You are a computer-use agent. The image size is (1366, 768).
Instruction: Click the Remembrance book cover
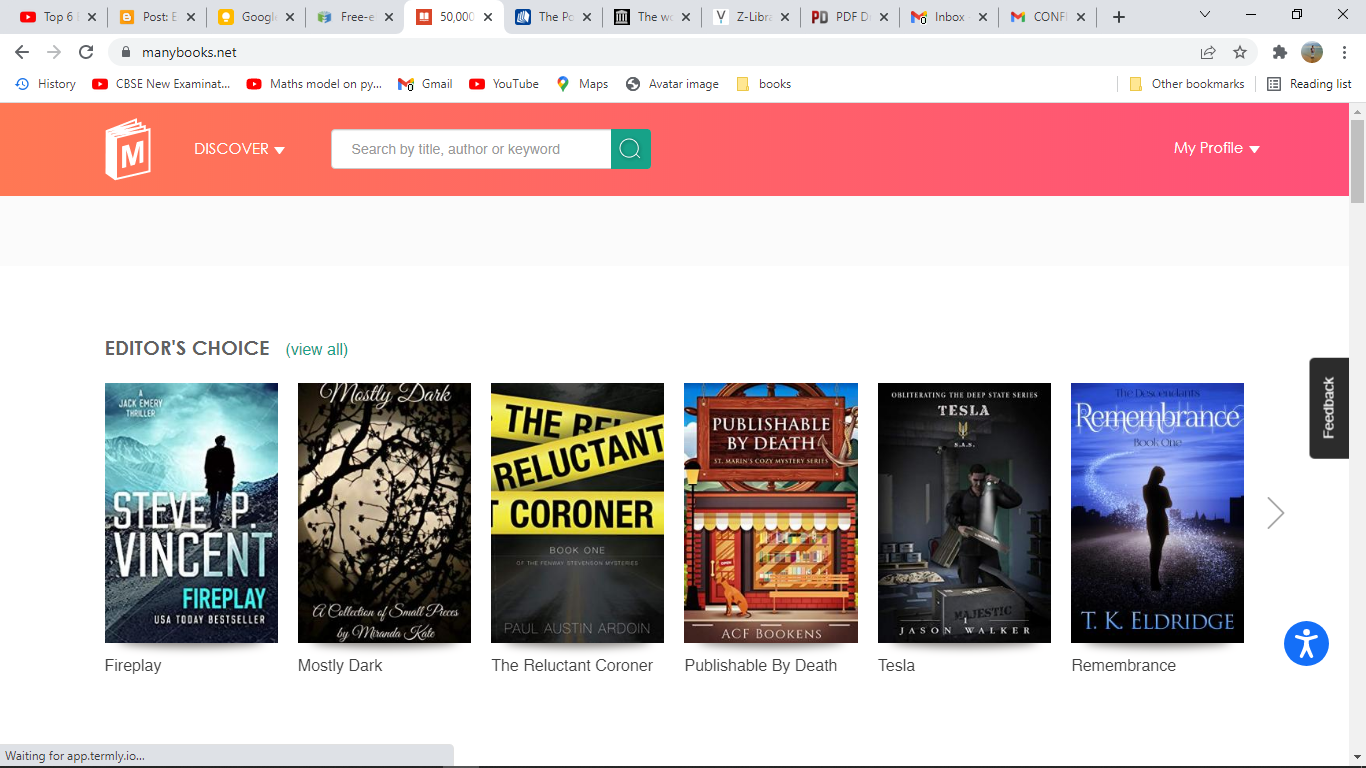click(x=1157, y=513)
